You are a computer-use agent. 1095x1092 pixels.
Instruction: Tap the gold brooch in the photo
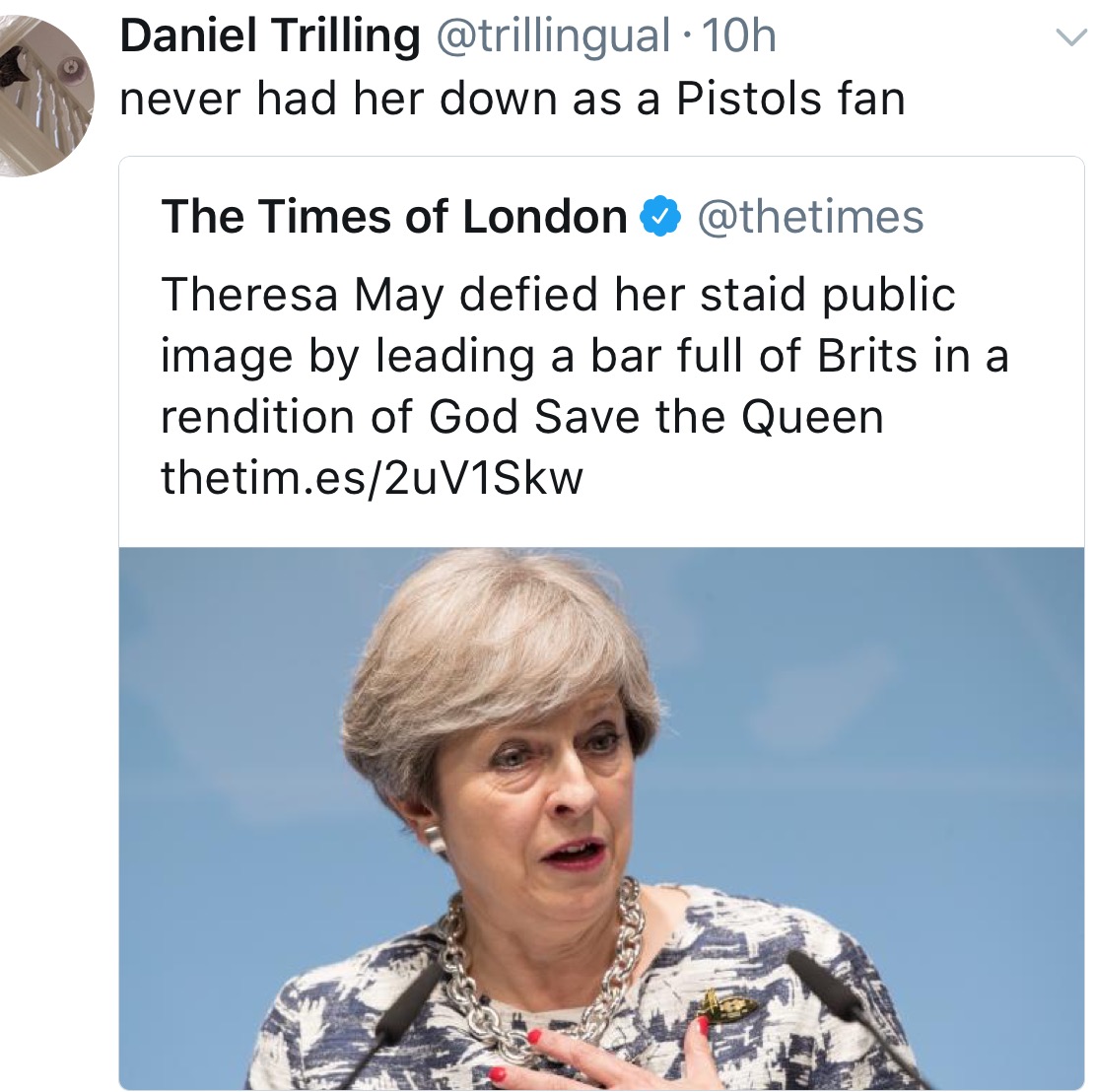725,1007
